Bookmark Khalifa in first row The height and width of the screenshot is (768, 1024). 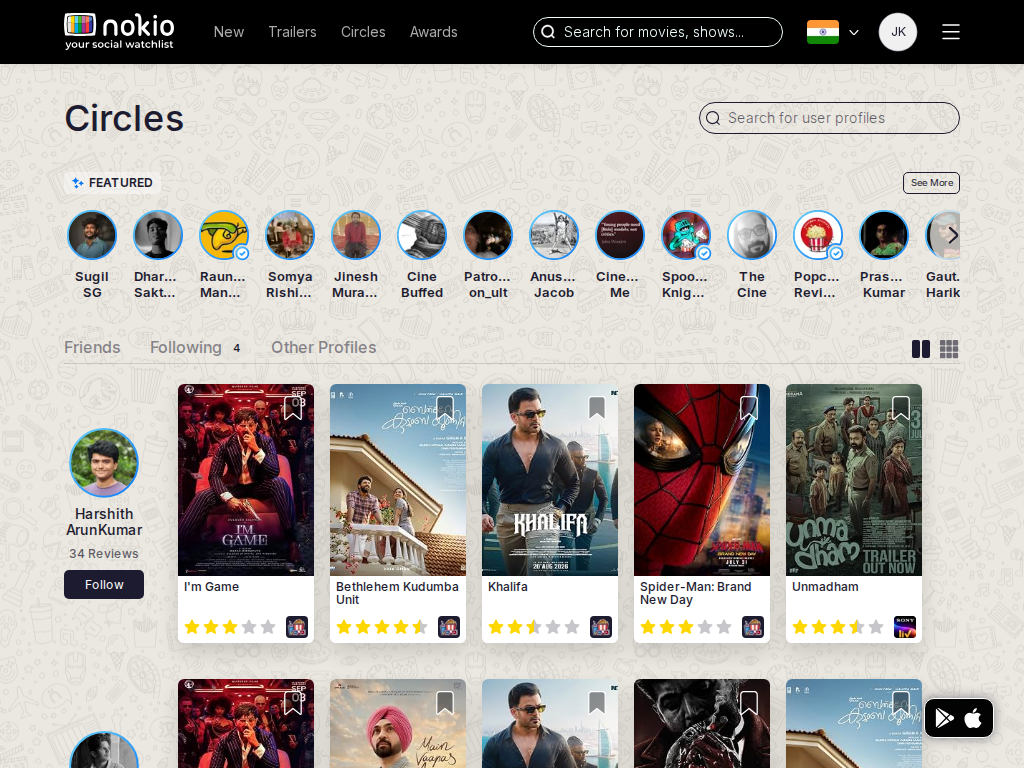[x=597, y=408]
